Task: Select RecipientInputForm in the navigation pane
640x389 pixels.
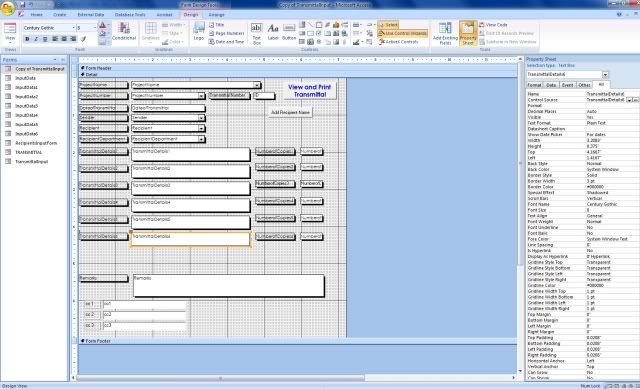Action: pyautogui.click(x=36, y=143)
